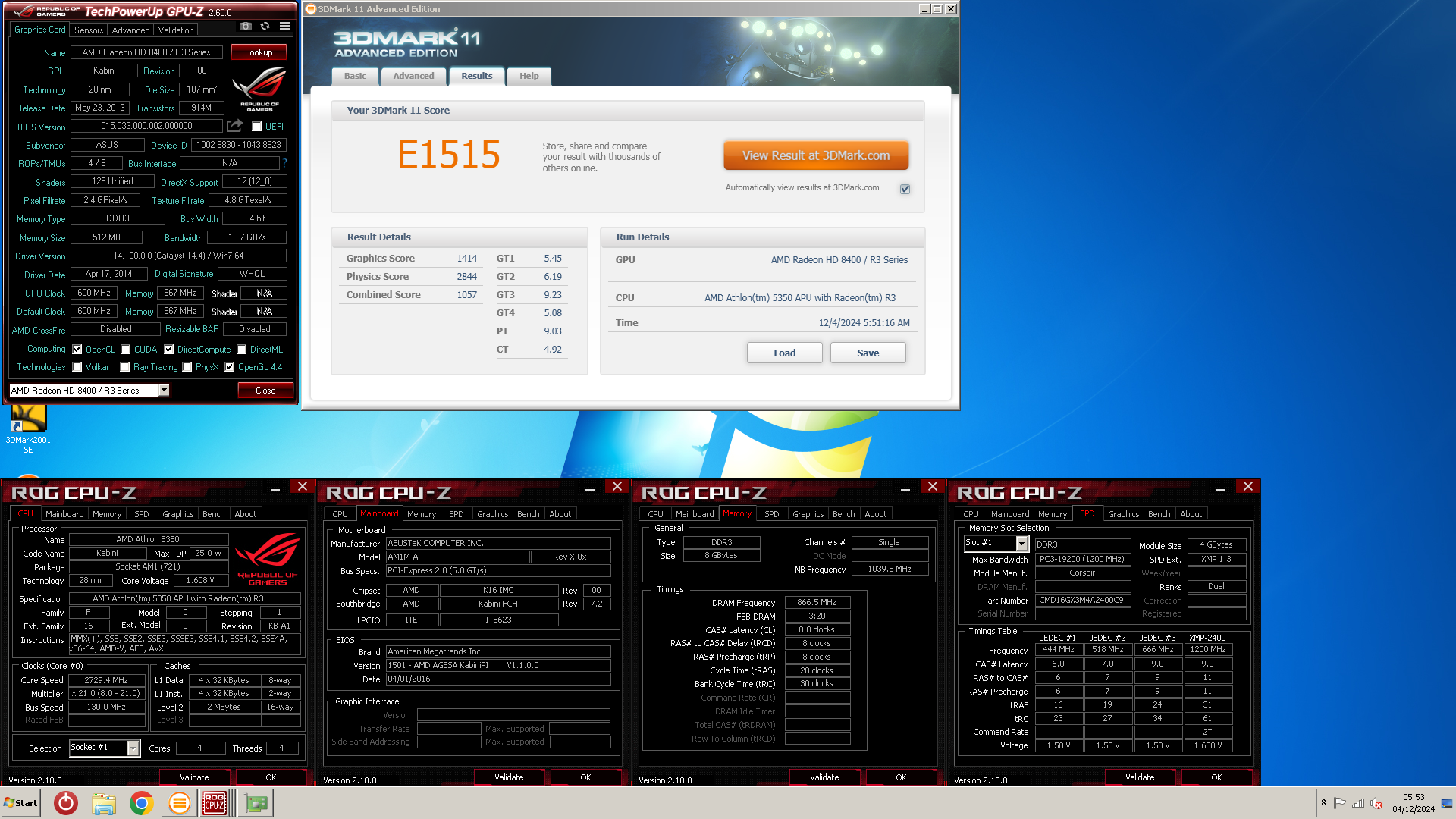Minimize the first ROG CPU-Z window (CPU tab)
The image size is (1456, 819).
click(275, 489)
